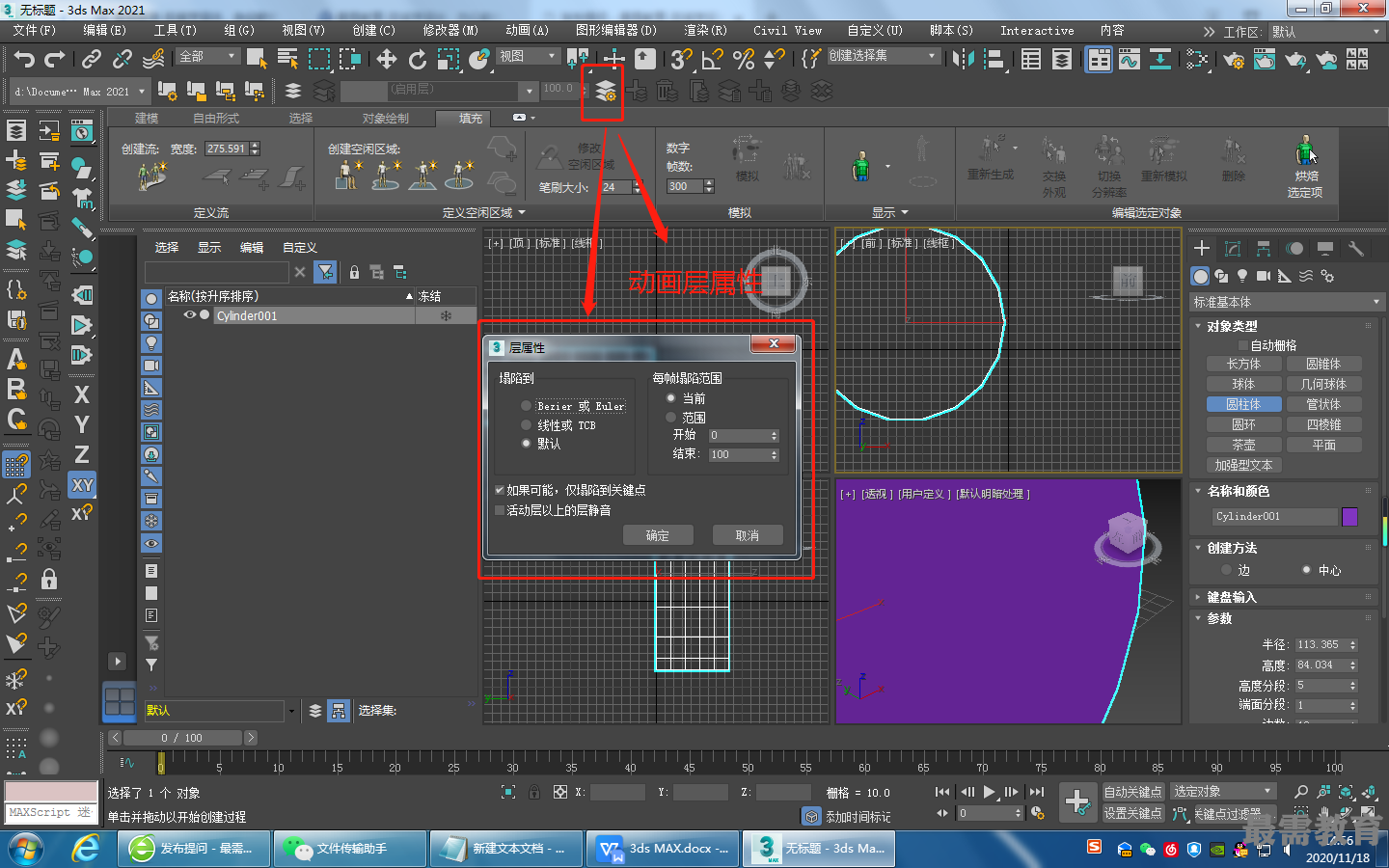Image resolution: width=1389 pixels, height=868 pixels.
Task: Open the Graph Editors menu
Action: pos(615,31)
